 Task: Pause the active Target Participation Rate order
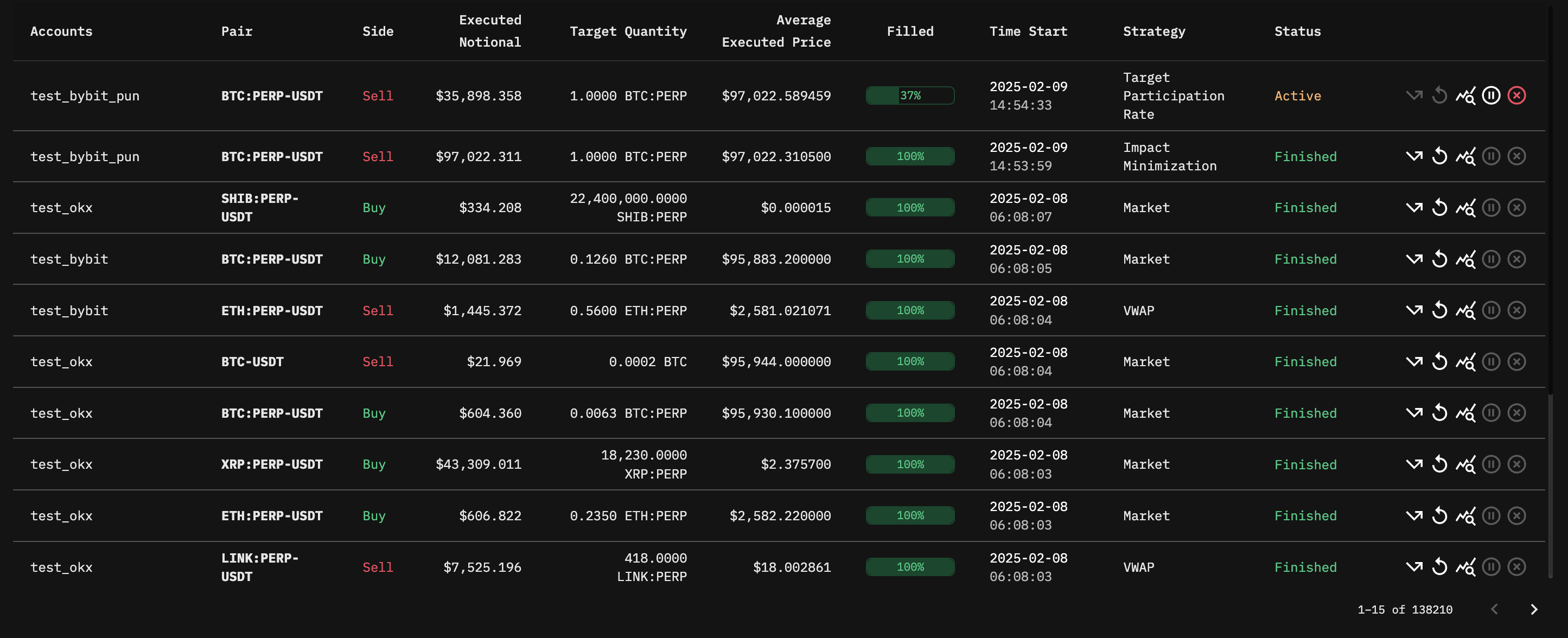pos(1491,95)
